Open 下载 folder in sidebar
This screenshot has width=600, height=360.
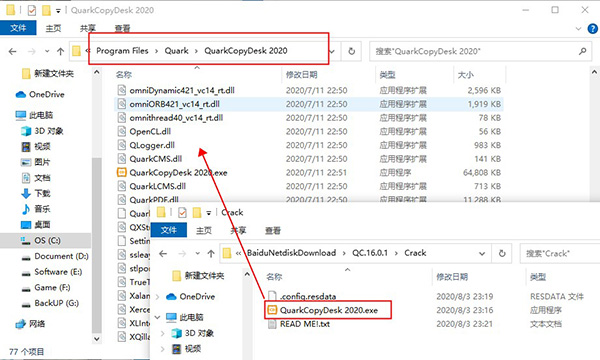click(x=36, y=193)
